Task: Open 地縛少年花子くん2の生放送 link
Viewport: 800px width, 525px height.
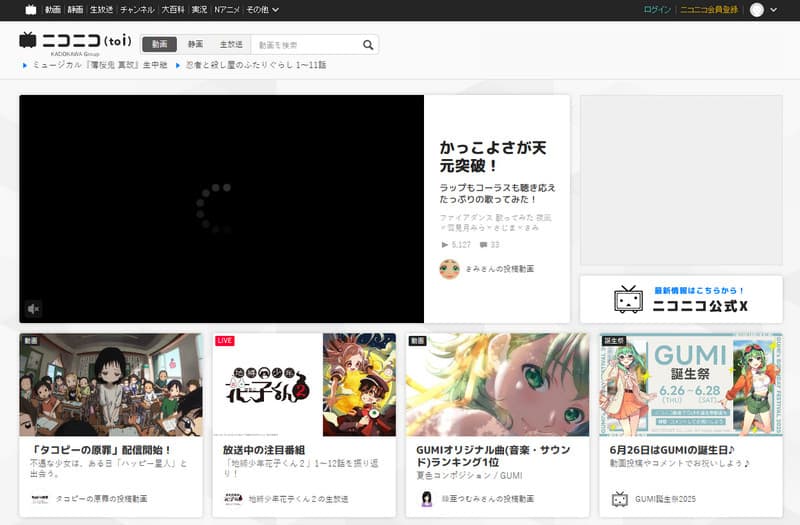Action: coord(298,498)
